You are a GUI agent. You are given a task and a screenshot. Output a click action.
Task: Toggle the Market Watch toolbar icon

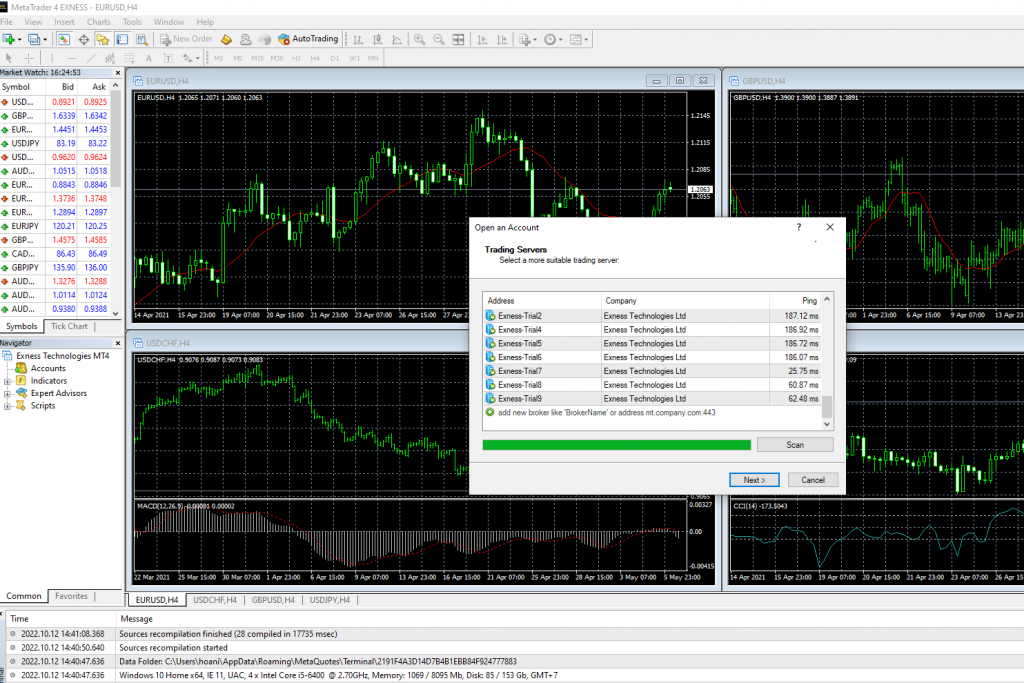(63, 39)
